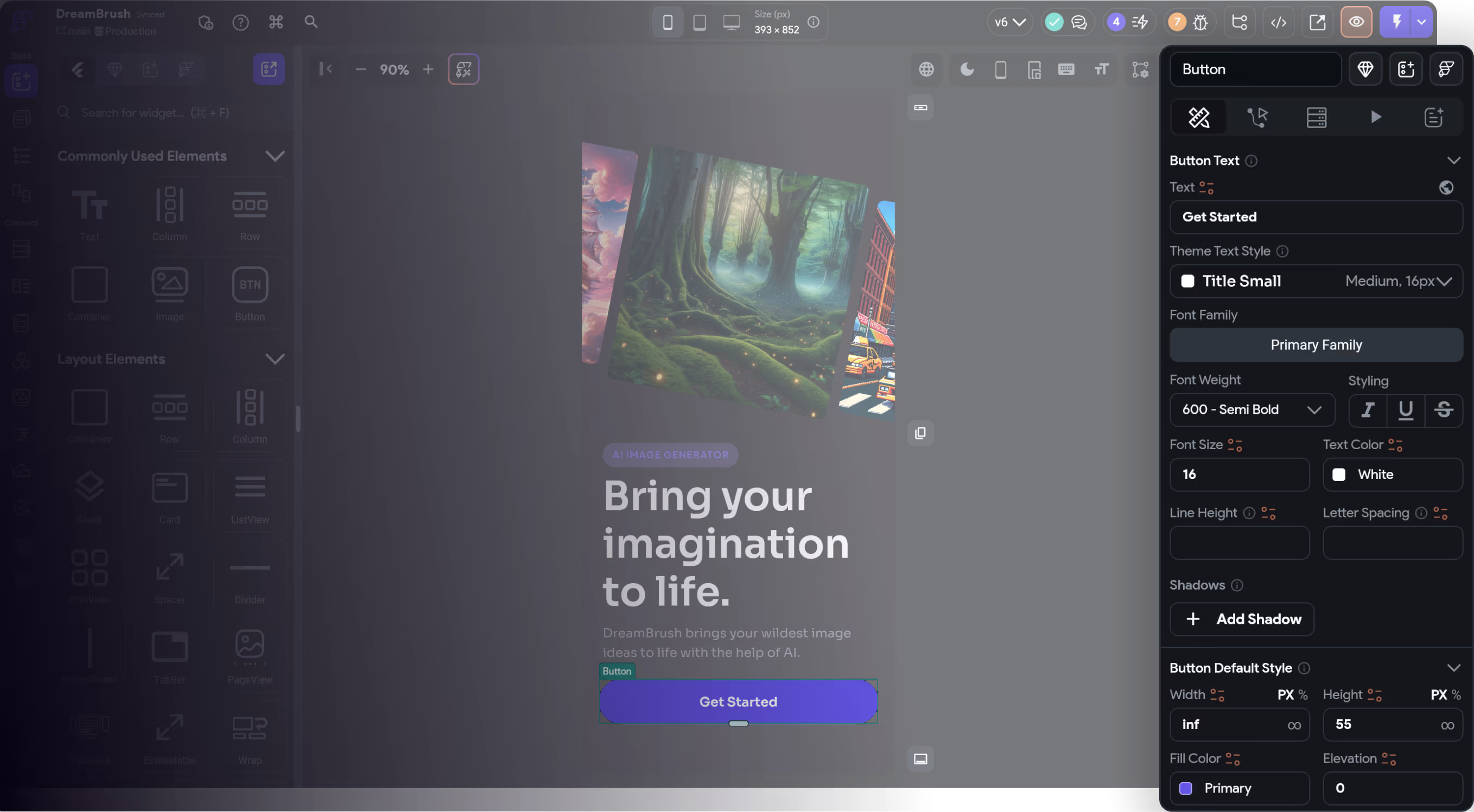Click the Font Size field showing 16
Viewport: 1474px width, 812px height.
pos(1240,475)
